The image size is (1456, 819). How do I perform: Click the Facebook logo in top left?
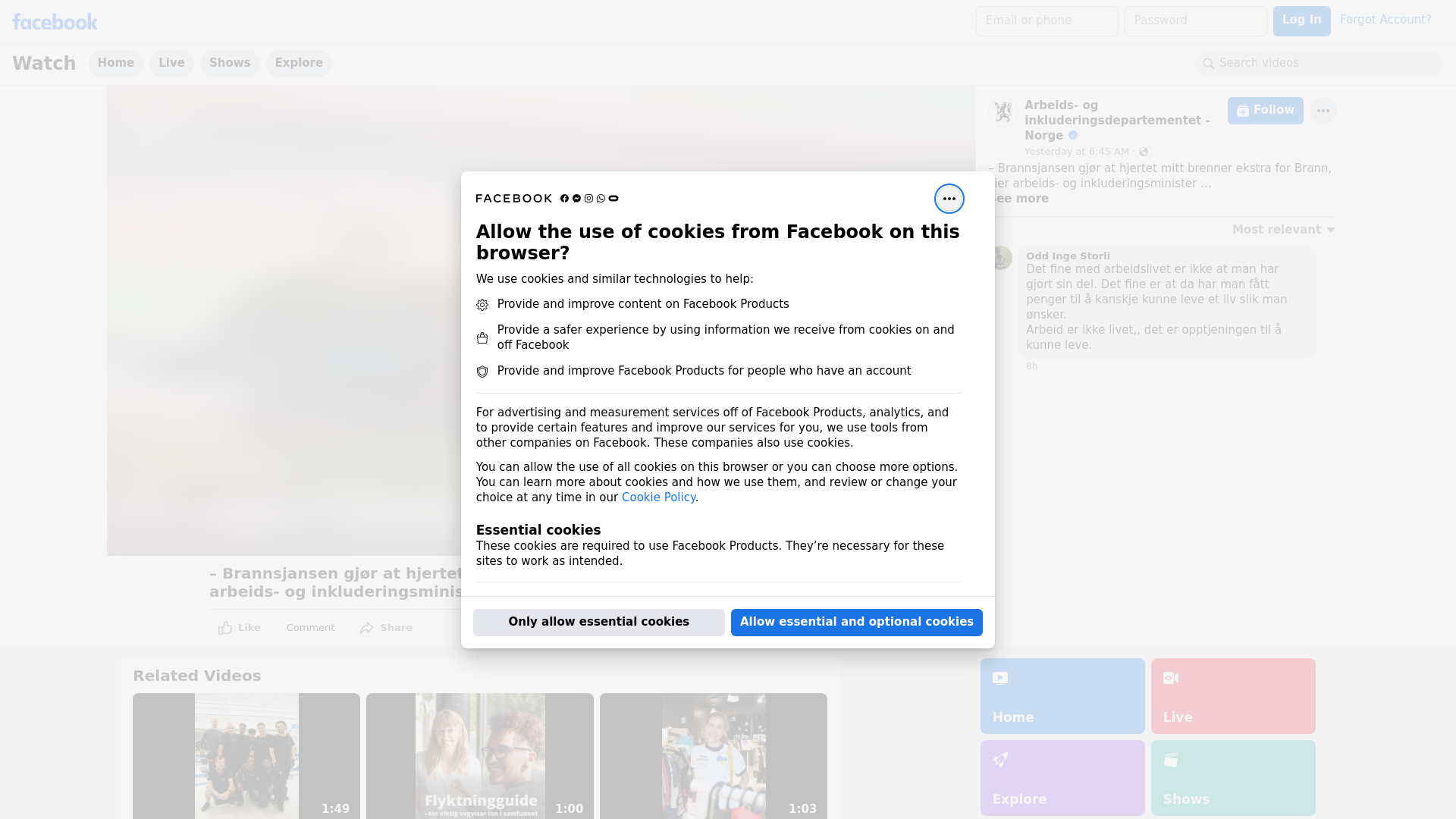coord(55,22)
